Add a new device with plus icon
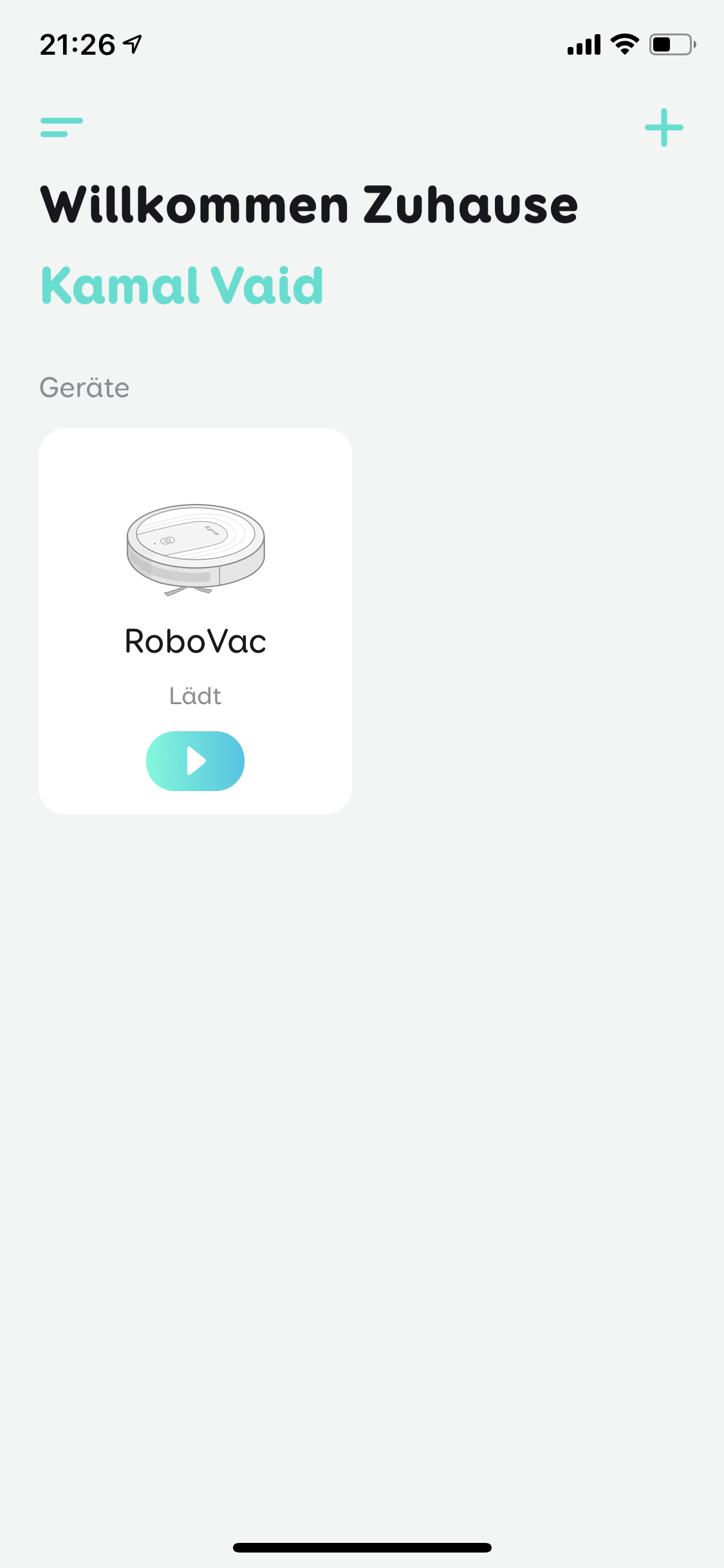Image resolution: width=724 pixels, height=1568 pixels. pyautogui.click(x=664, y=127)
